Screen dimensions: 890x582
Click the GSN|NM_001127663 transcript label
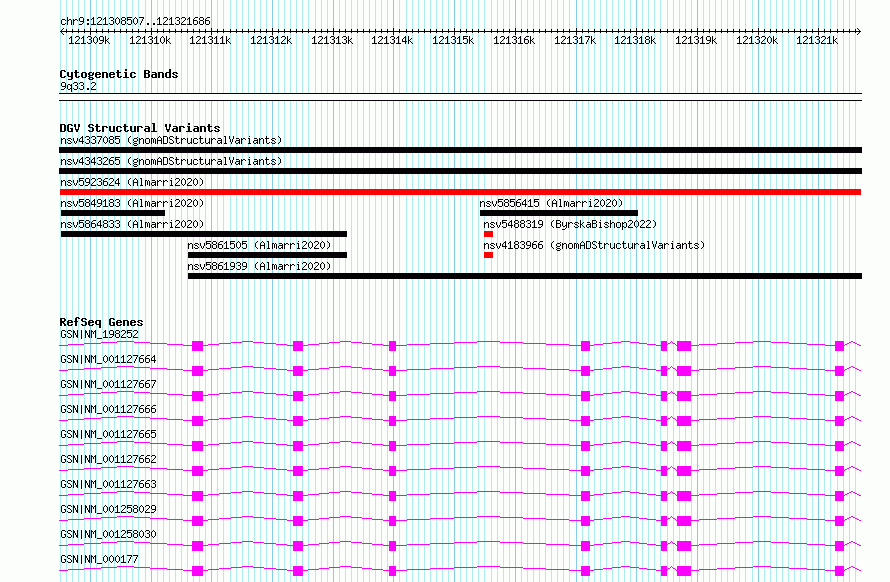pos(108,484)
